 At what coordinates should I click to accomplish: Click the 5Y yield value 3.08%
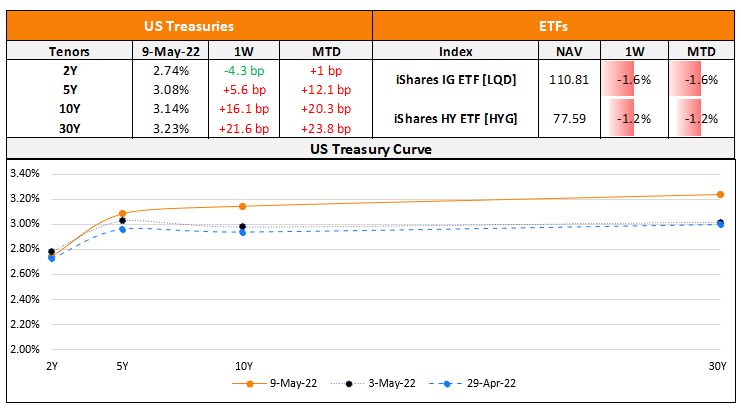(161, 90)
